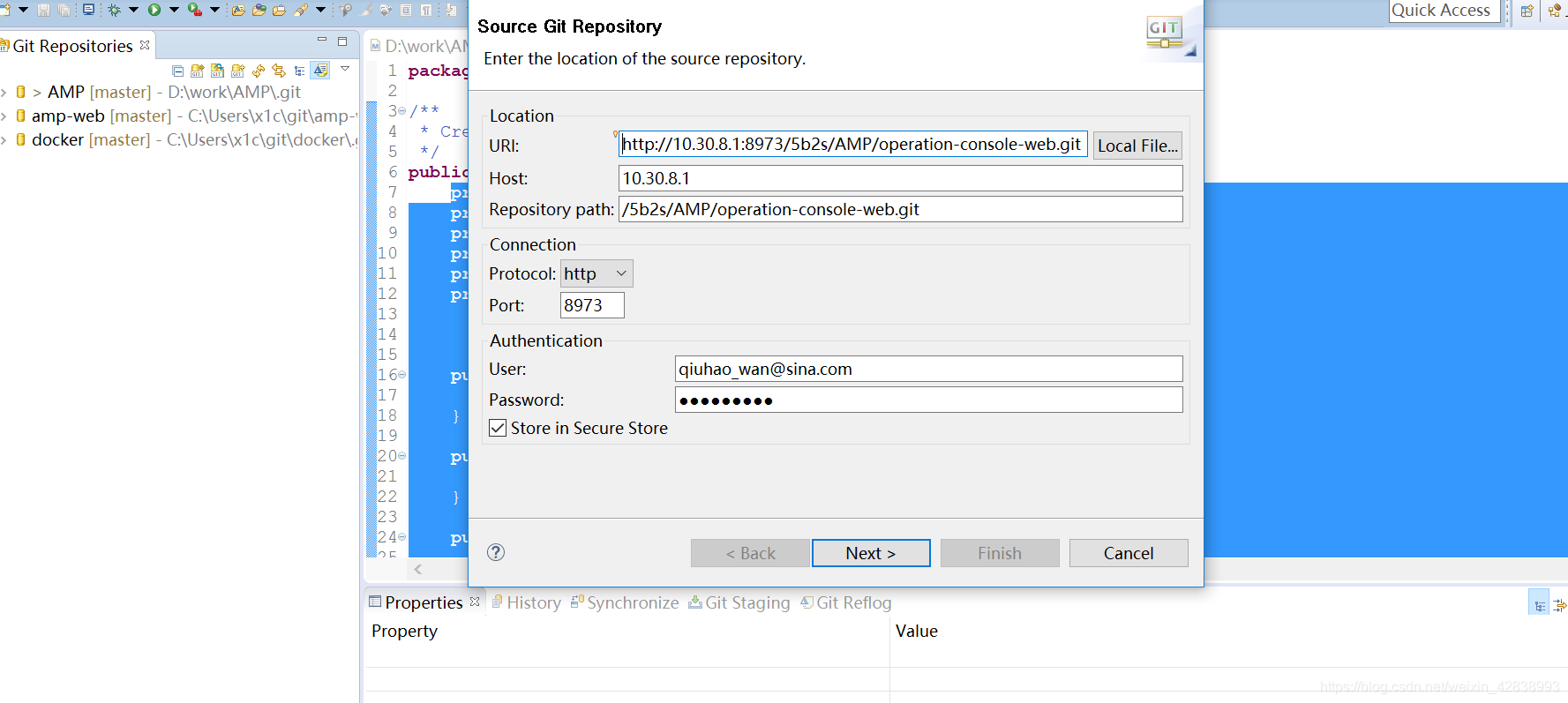Click the Refresh icon in Git Repositories

click(259, 71)
